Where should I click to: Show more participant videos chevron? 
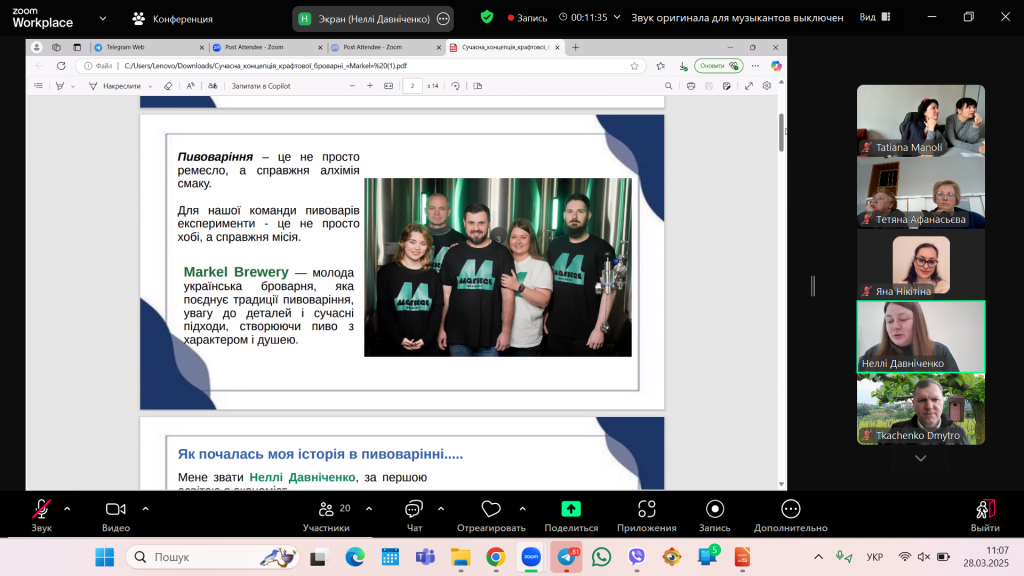click(x=921, y=458)
